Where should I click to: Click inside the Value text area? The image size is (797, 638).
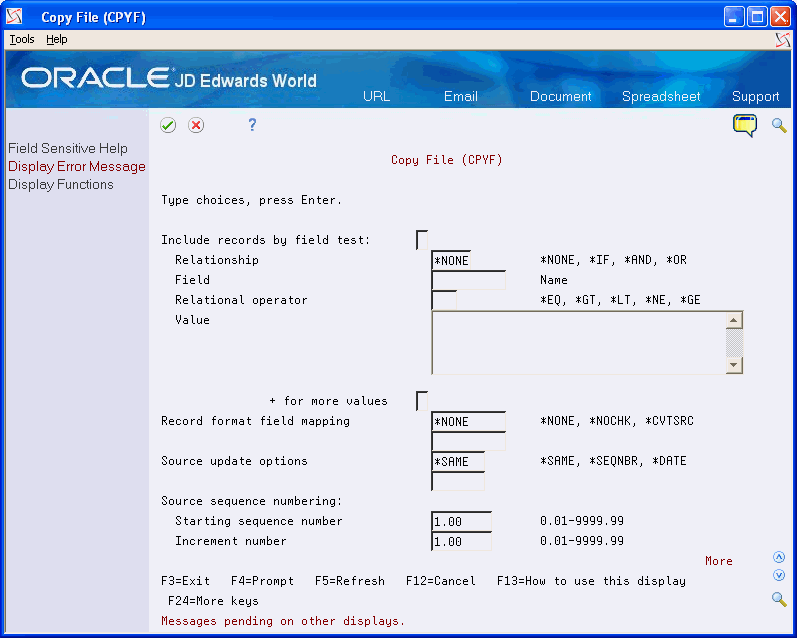pyautogui.click(x=578, y=343)
